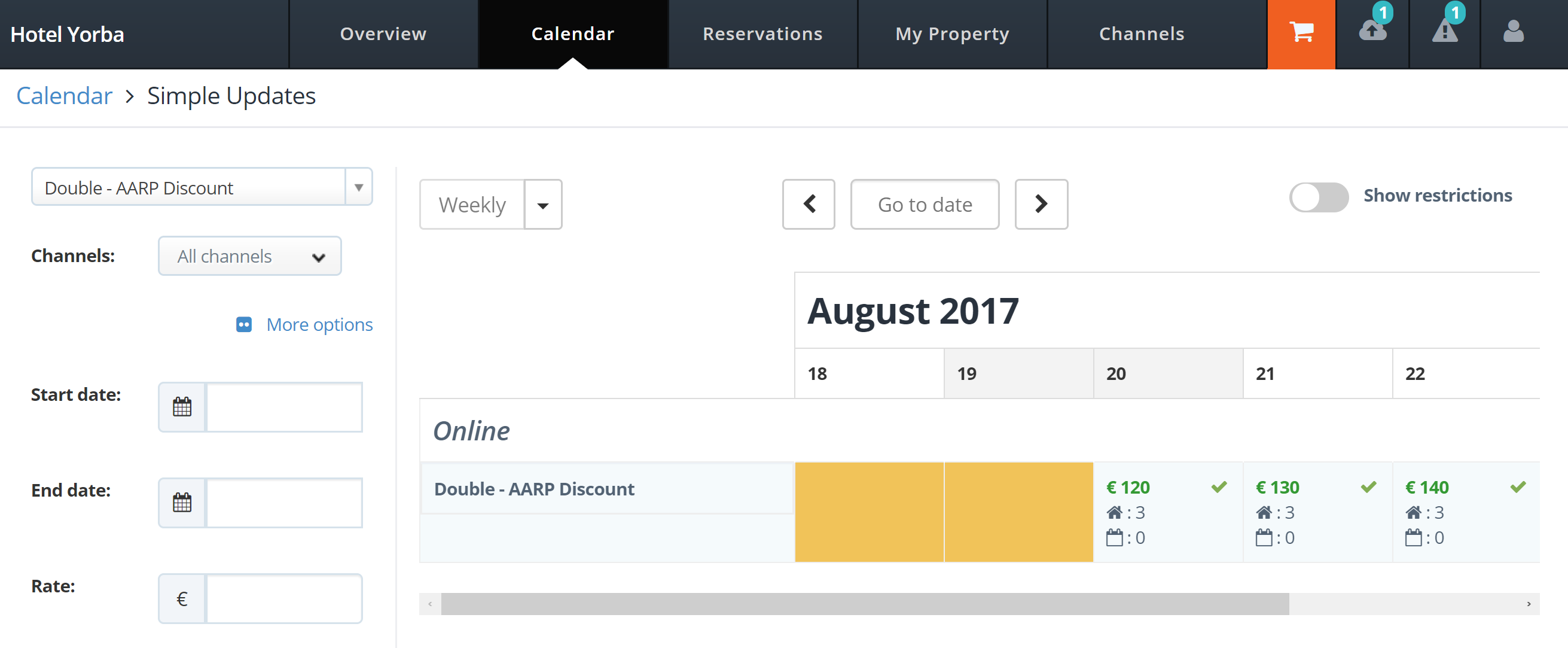Click the More options link
This screenshot has width=1568, height=648.
pos(319,325)
